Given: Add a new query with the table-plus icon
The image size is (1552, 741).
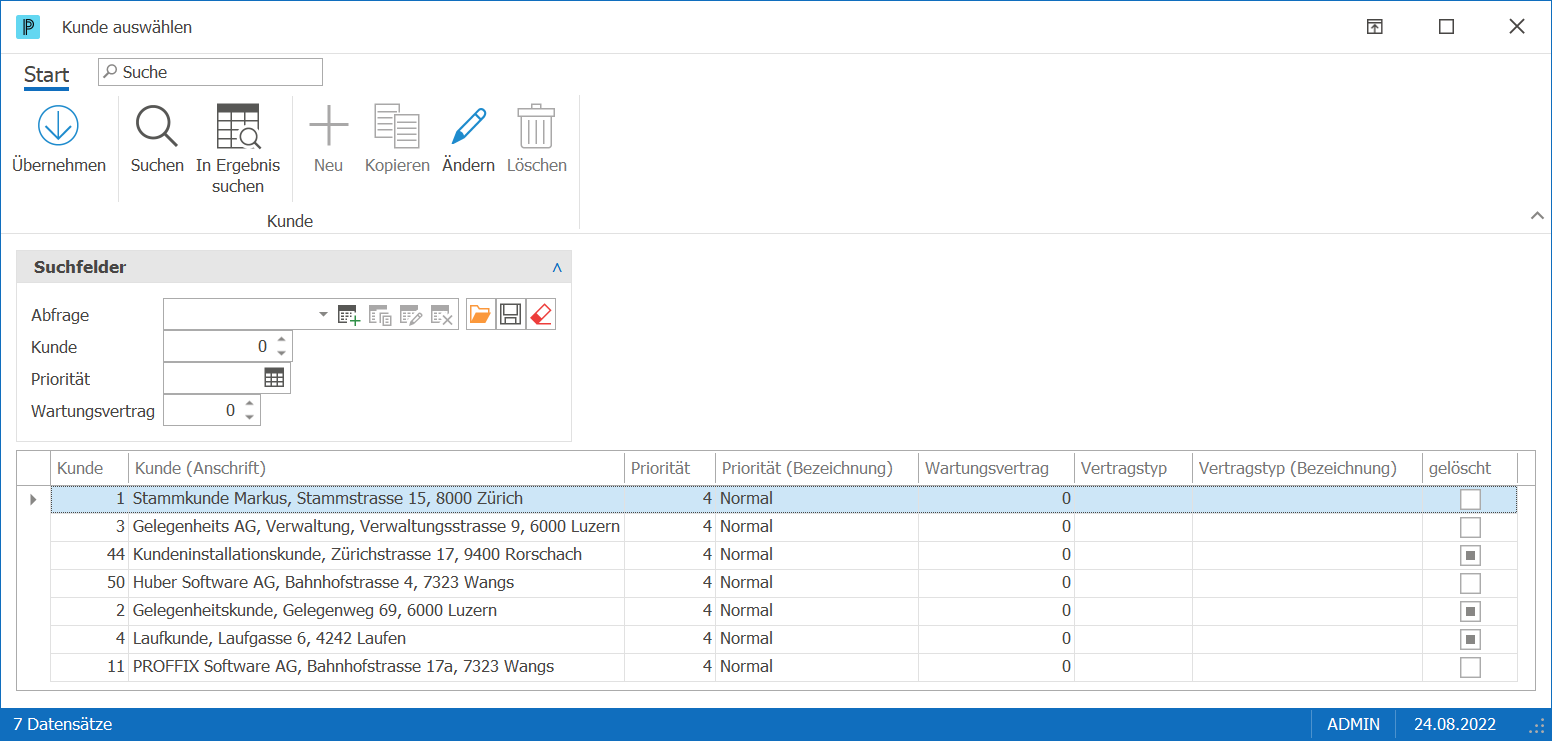Looking at the screenshot, I should point(348,315).
